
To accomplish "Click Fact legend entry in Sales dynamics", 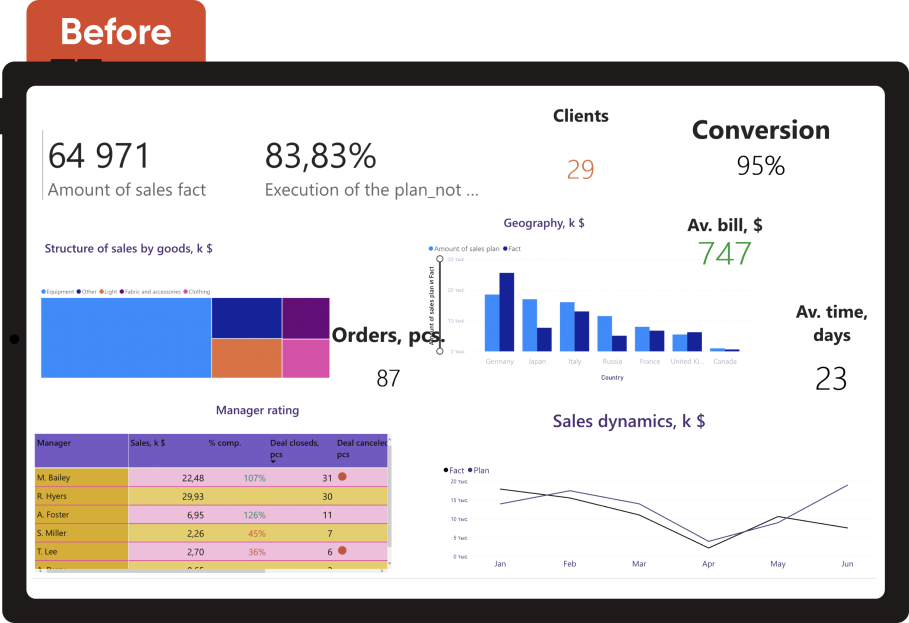I will point(454,470).
